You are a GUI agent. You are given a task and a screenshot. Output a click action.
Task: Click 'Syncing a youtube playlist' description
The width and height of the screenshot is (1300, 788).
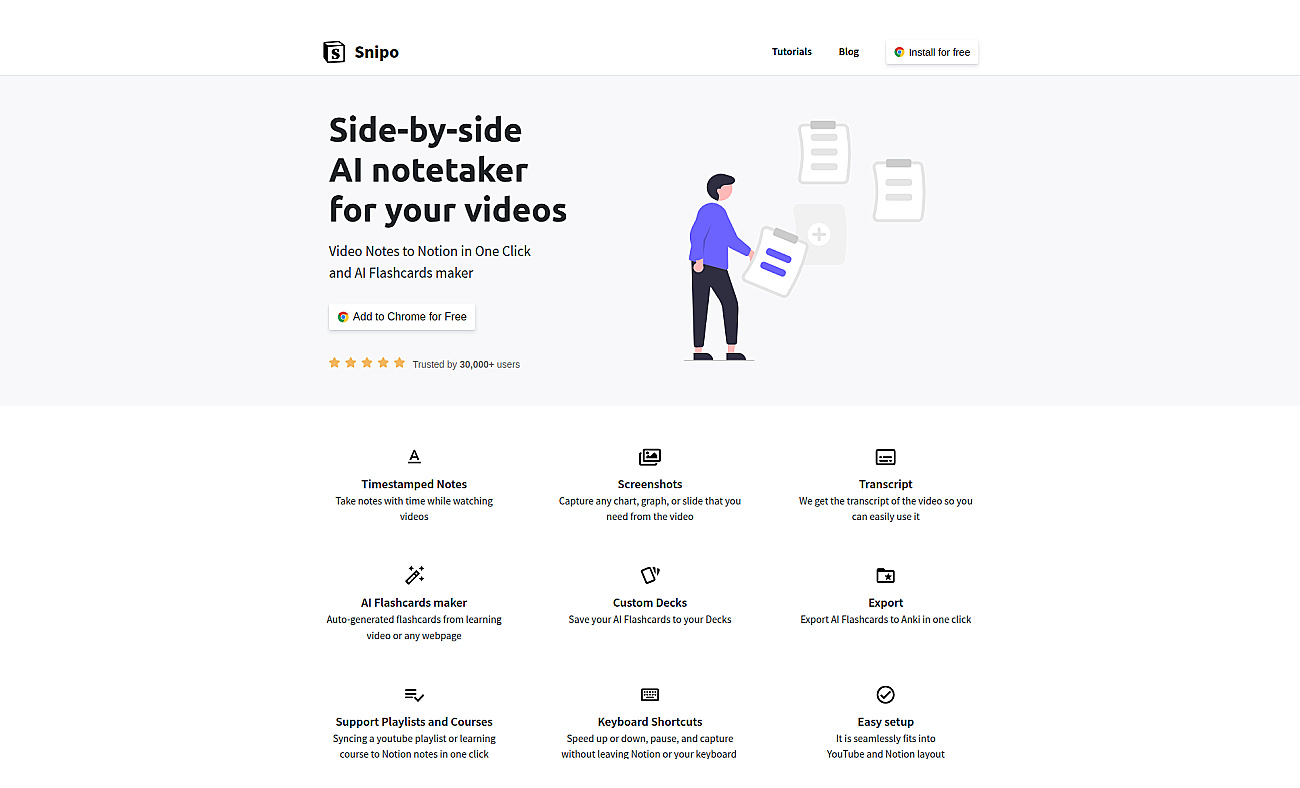414,747
